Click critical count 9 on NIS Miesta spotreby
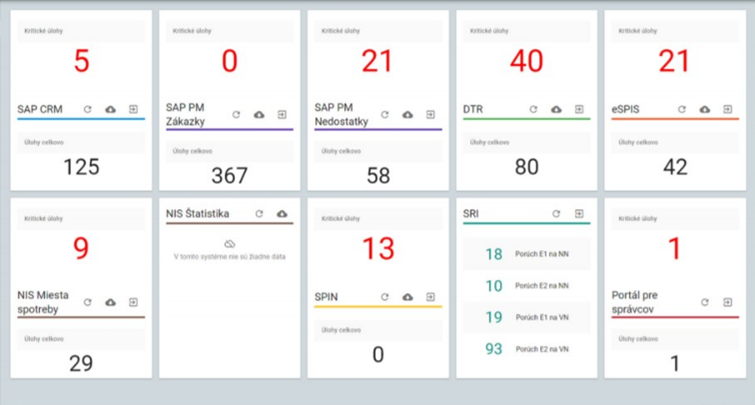 81,248
